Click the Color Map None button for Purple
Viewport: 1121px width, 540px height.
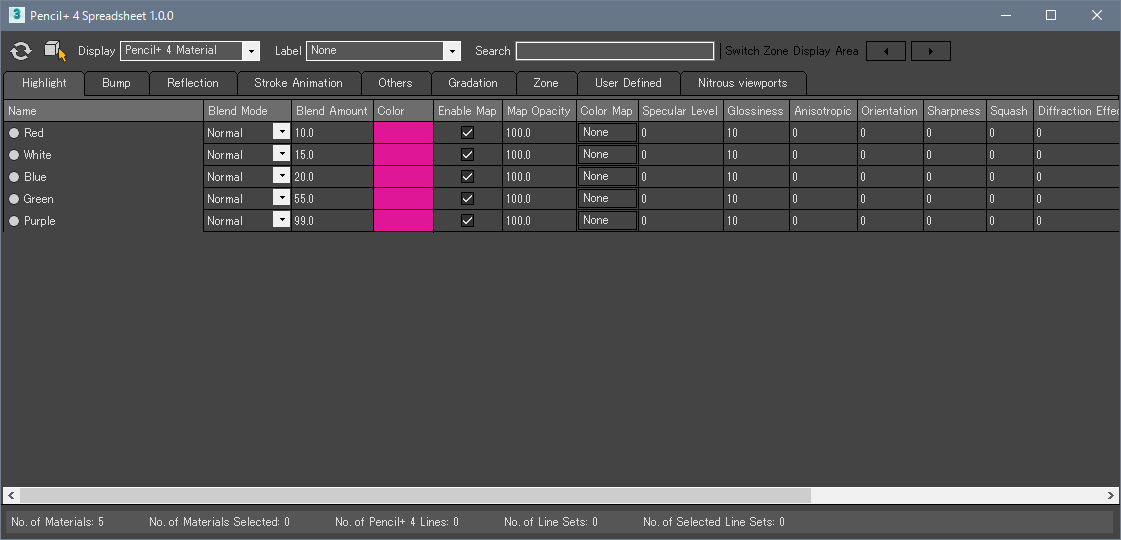pos(607,221)
